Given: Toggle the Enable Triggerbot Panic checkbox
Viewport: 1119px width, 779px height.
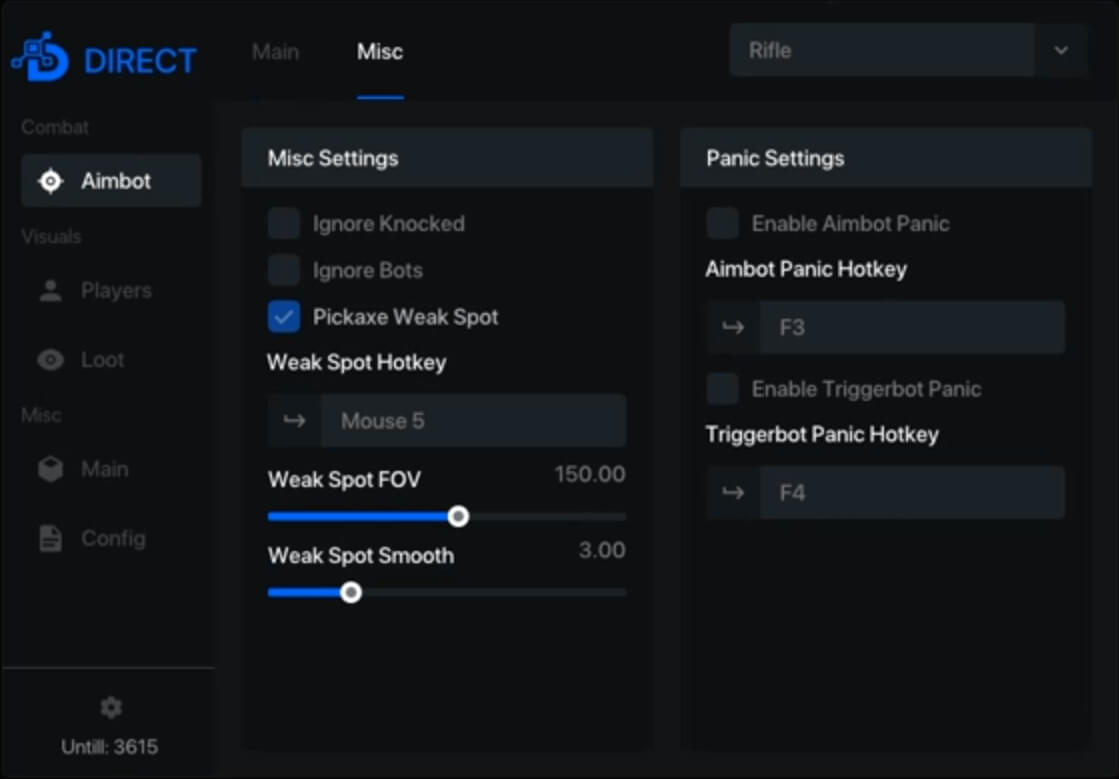Looking at the screenshot, I should [x=723, y=389].
